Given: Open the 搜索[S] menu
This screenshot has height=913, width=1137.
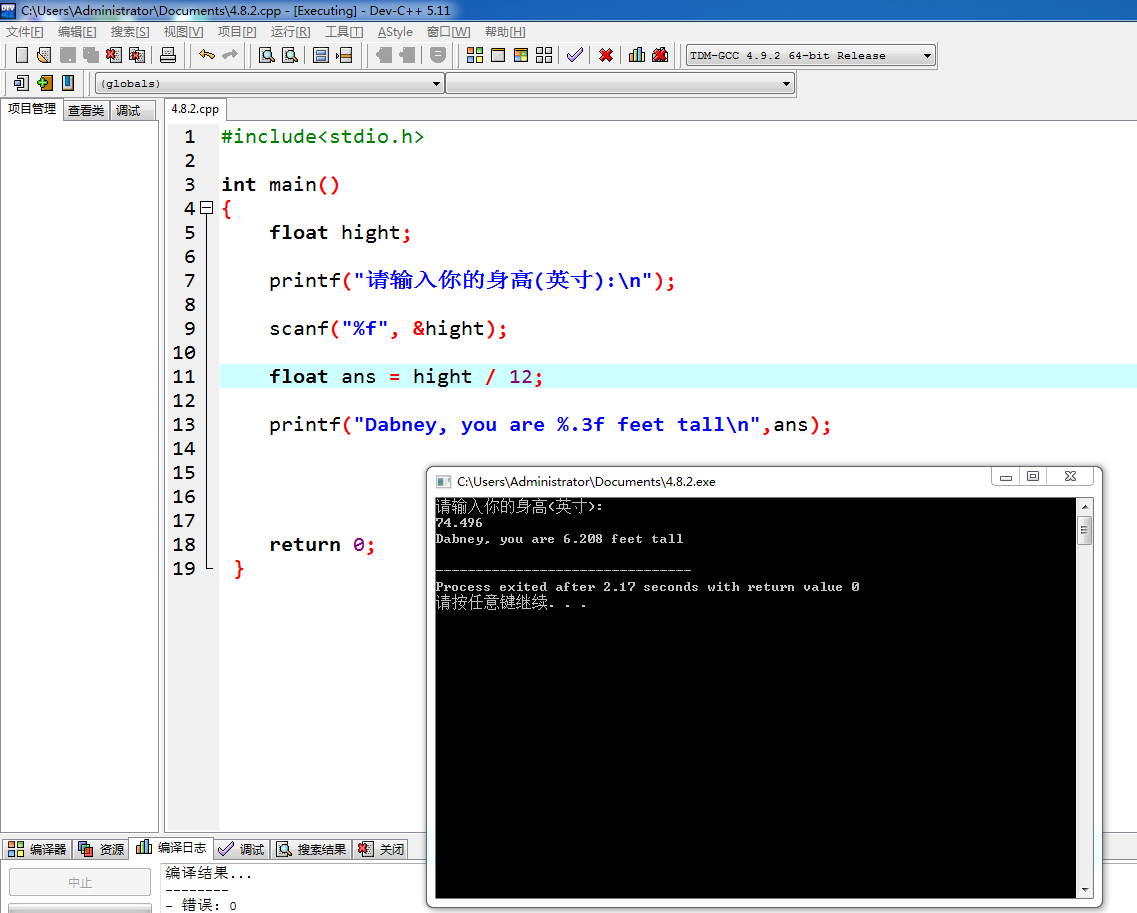Looking at the screenshot, I should click(130, 32).
